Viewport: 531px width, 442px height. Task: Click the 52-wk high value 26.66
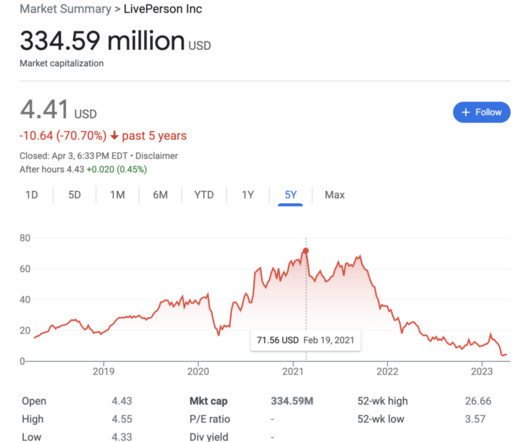(478, 401)
